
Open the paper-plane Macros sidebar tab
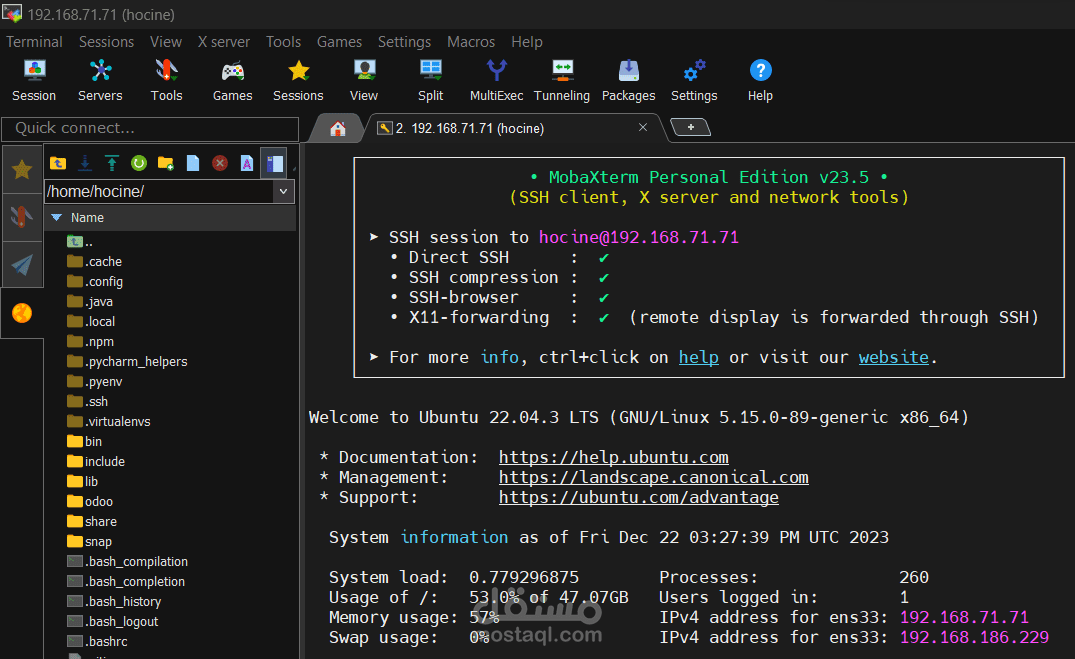tap(22, 265)
